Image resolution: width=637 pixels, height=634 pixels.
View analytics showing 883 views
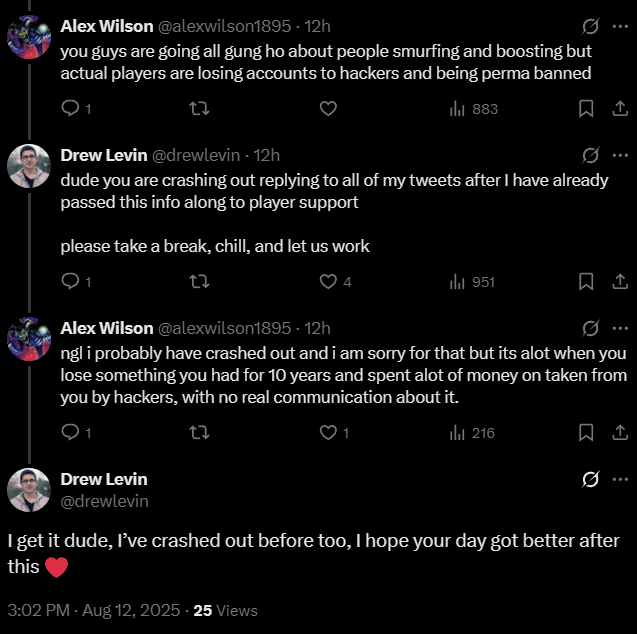(473, 109)
